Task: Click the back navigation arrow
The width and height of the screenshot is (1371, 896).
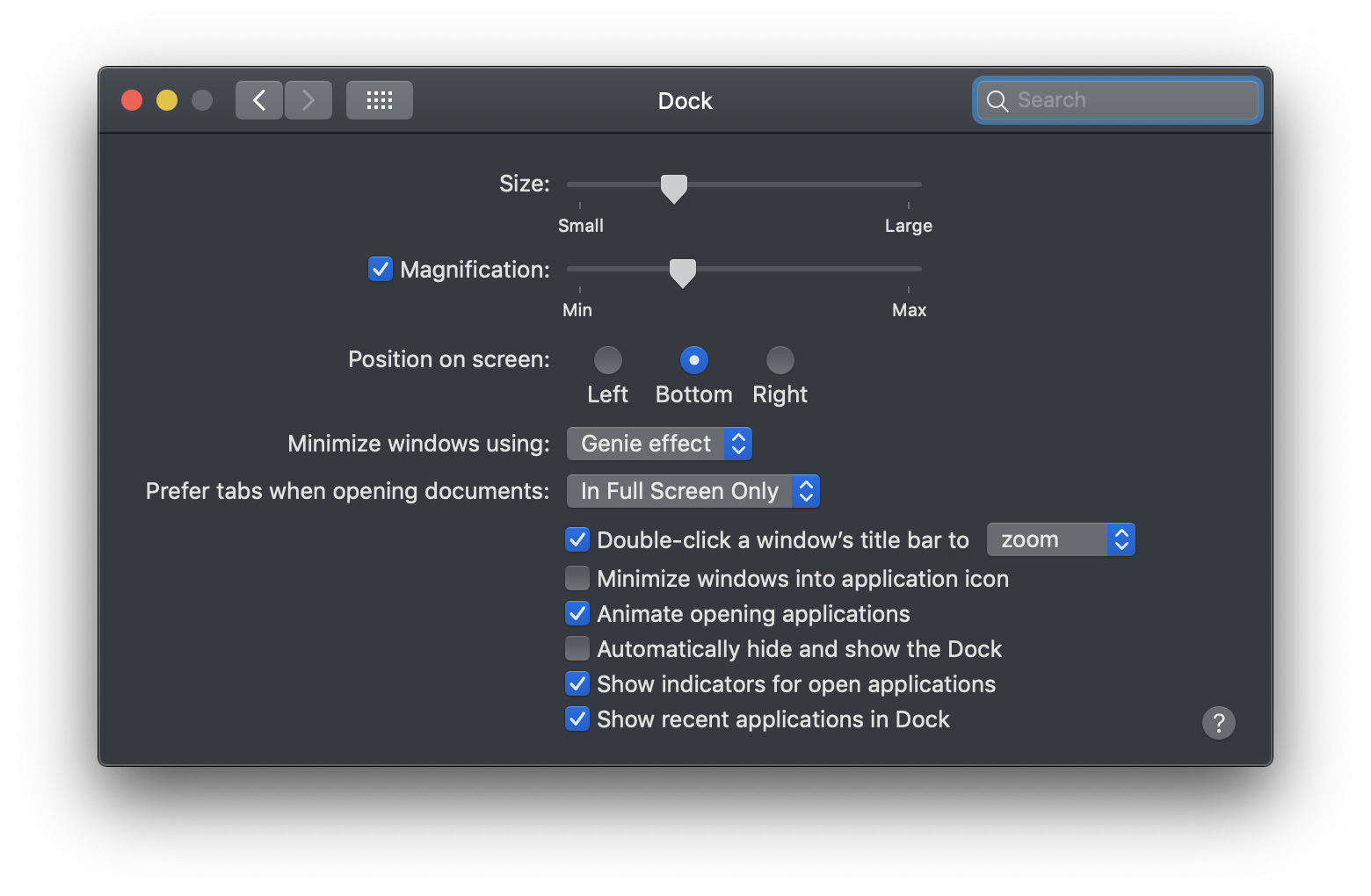Action: pos(258,99)
